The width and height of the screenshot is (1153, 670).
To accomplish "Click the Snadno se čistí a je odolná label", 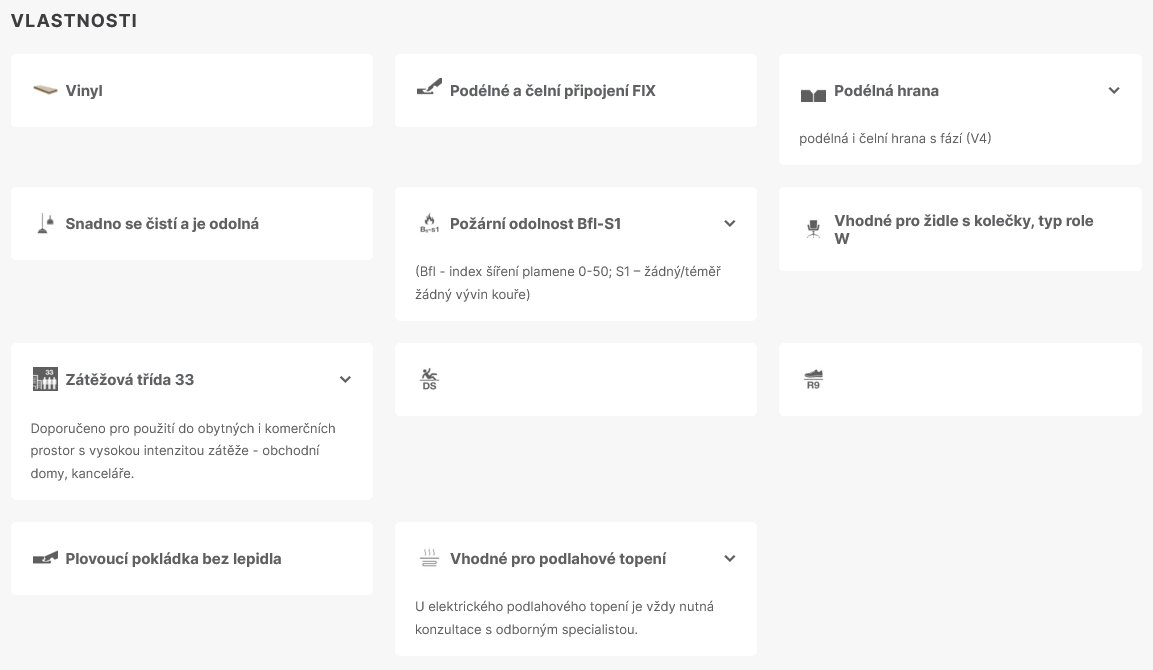I will point(162,224).
